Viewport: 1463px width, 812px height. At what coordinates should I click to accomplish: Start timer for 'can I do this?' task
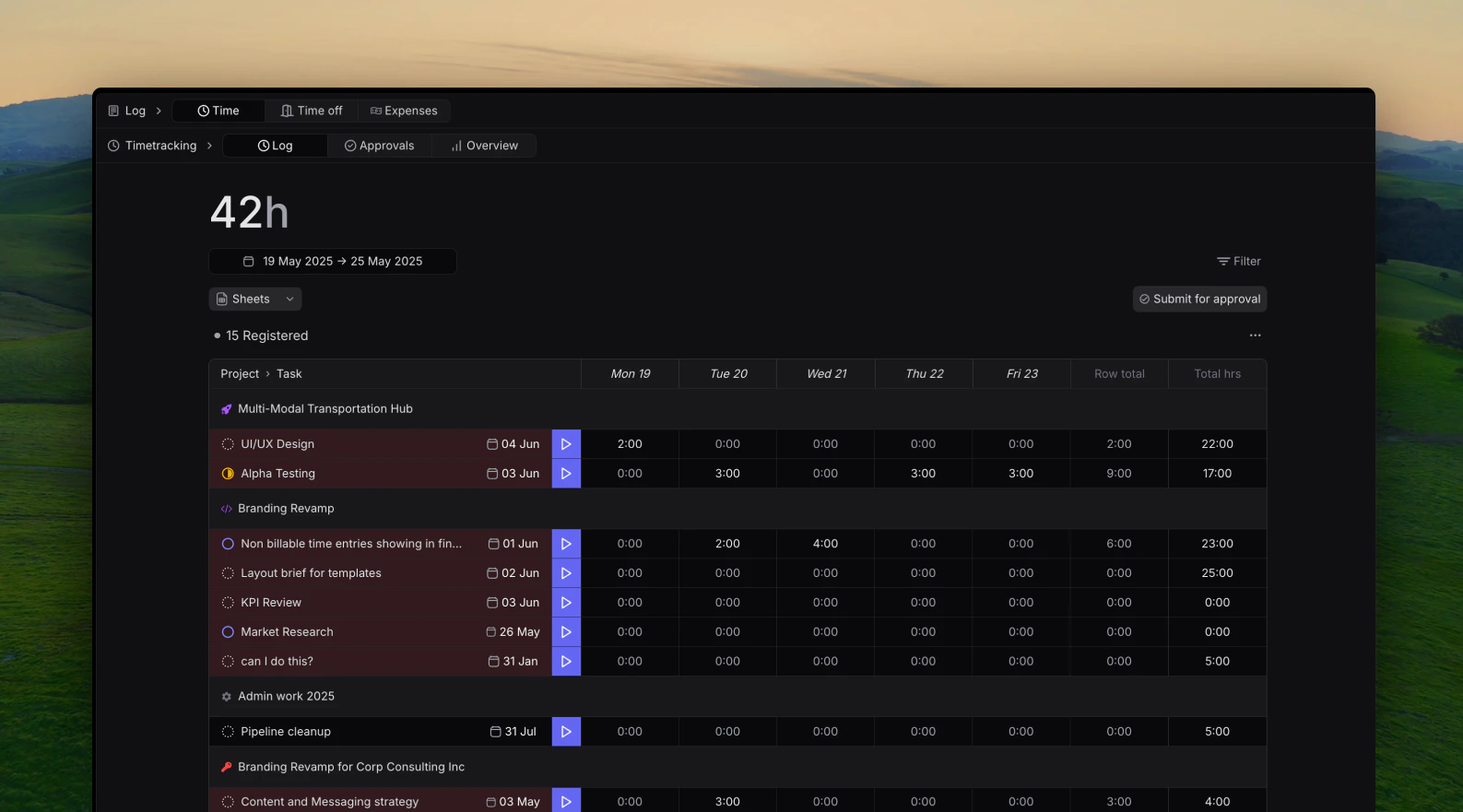[x=566, y=662]
